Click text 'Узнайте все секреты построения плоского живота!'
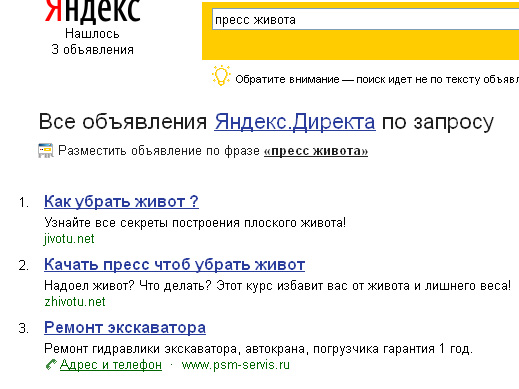The image size is (519, 389). click(x=195, y=223)
